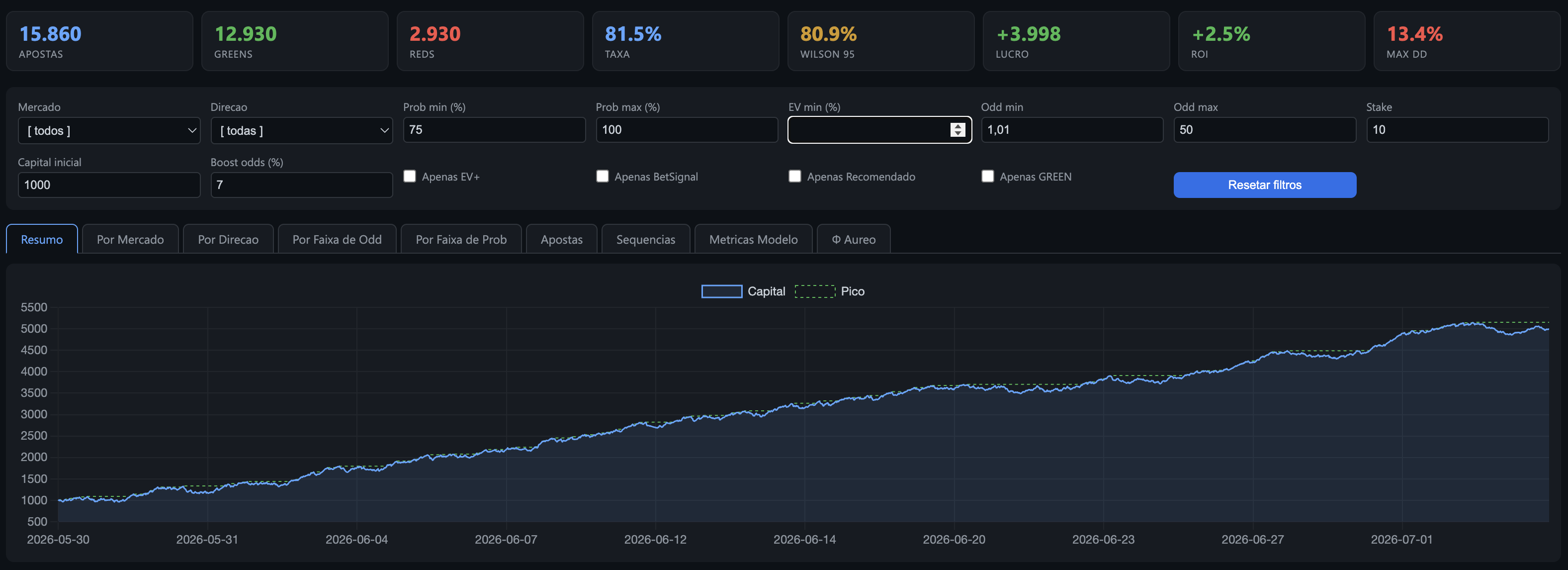The height and width of the screenshot is (570, 1568).
Task: Click the +3.998 Lucro card
Action: [1076, 41]
